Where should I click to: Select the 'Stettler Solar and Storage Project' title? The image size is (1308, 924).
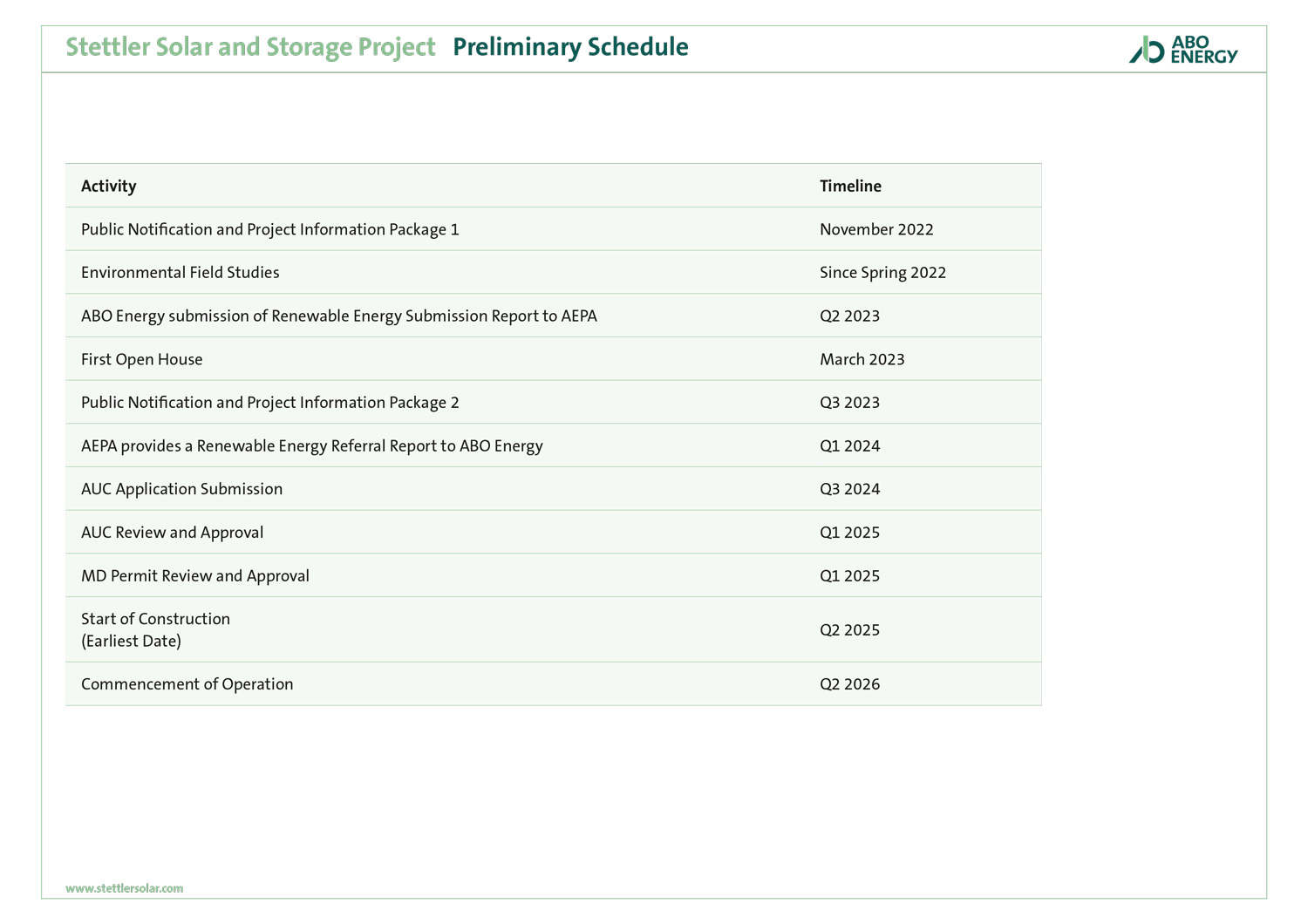click(x=250, y=47)
